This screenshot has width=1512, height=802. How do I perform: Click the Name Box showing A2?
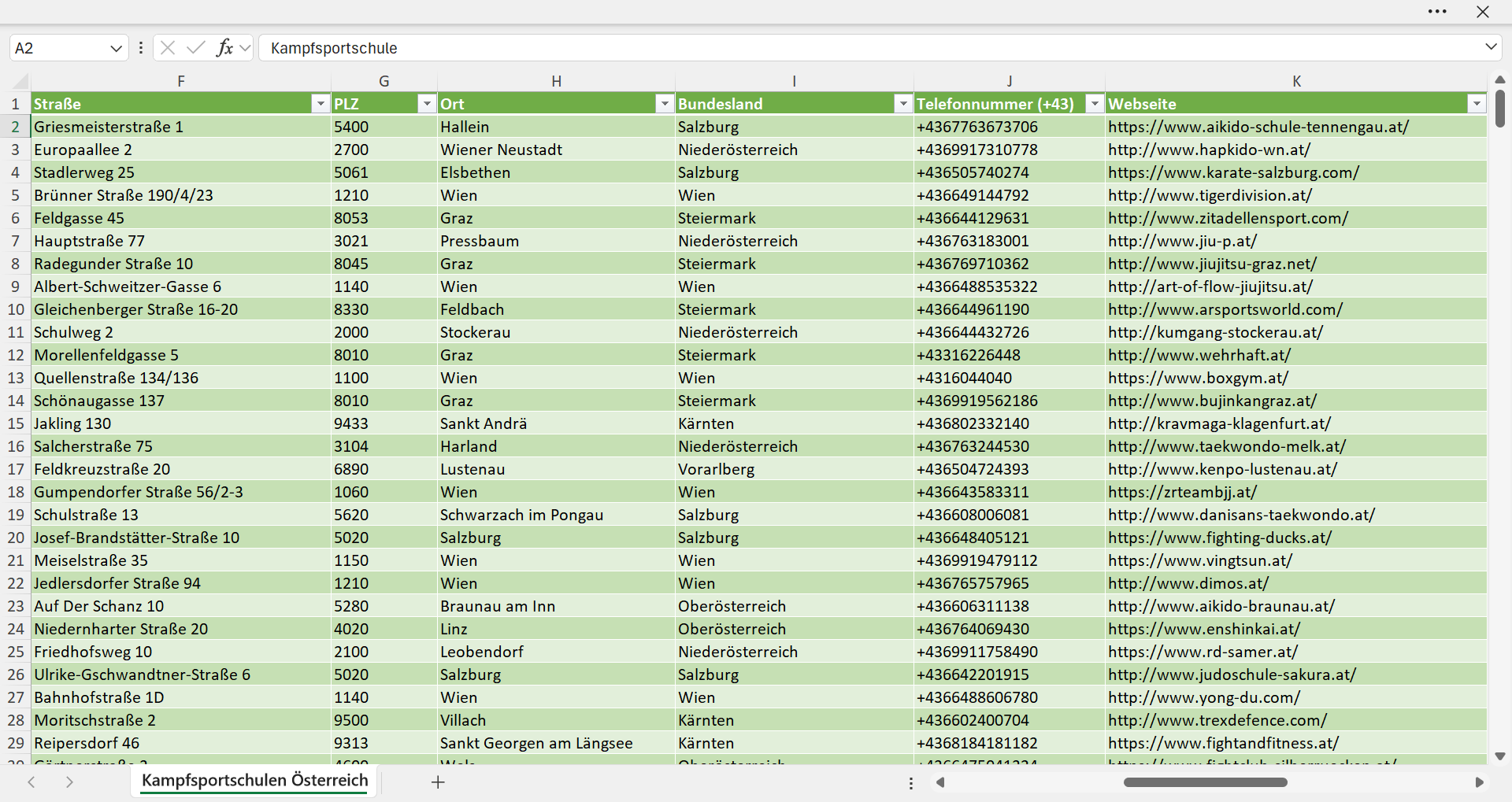[59, 48]
